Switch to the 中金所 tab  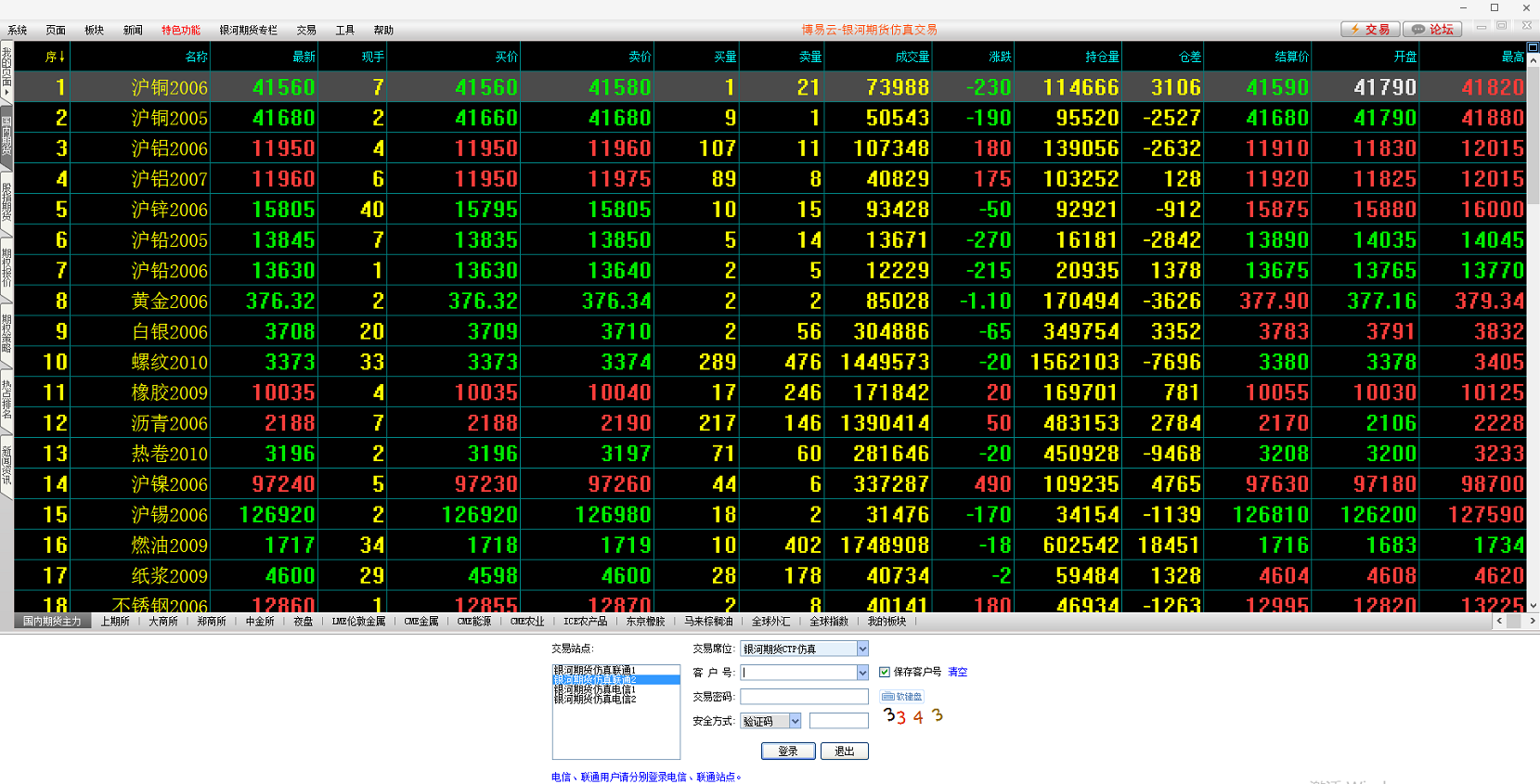pos(260,622)
